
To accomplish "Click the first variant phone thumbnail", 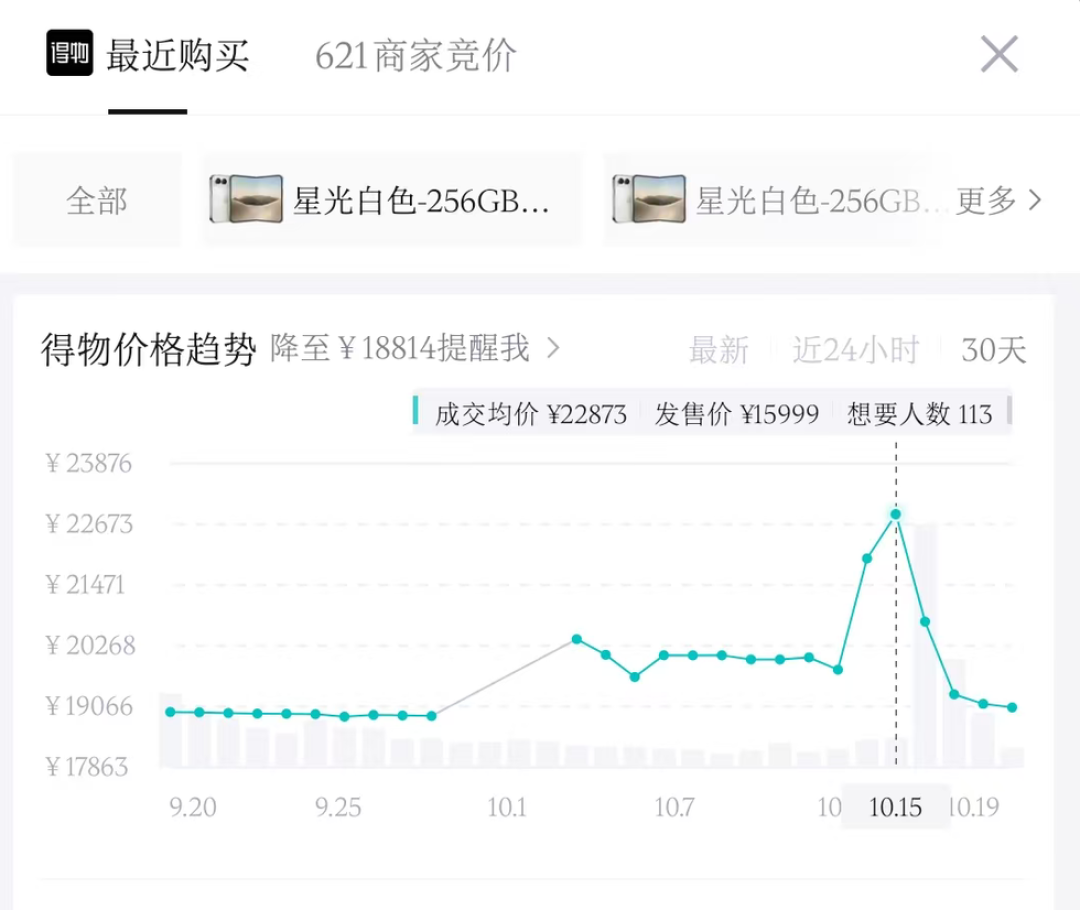I will [x=246, y=199].
